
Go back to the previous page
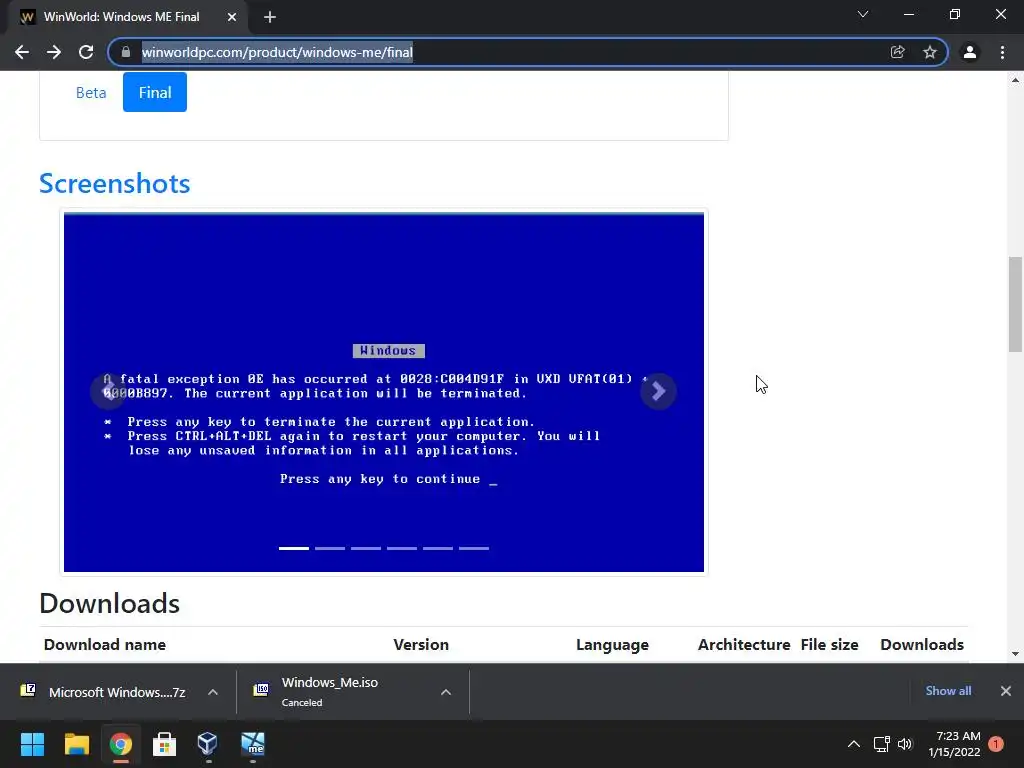click(22, 52)
